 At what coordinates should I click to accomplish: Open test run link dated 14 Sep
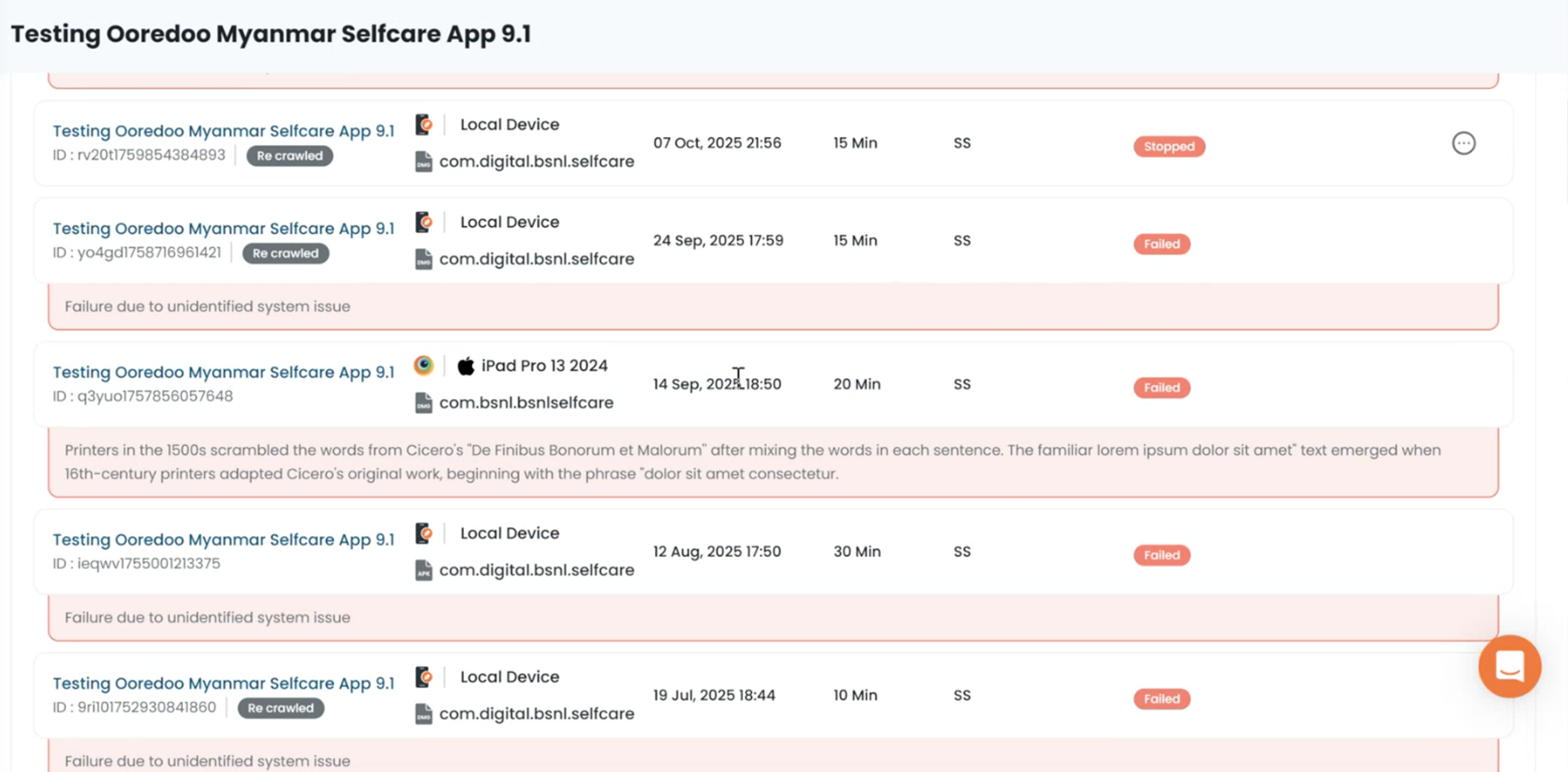pos(224,372)
